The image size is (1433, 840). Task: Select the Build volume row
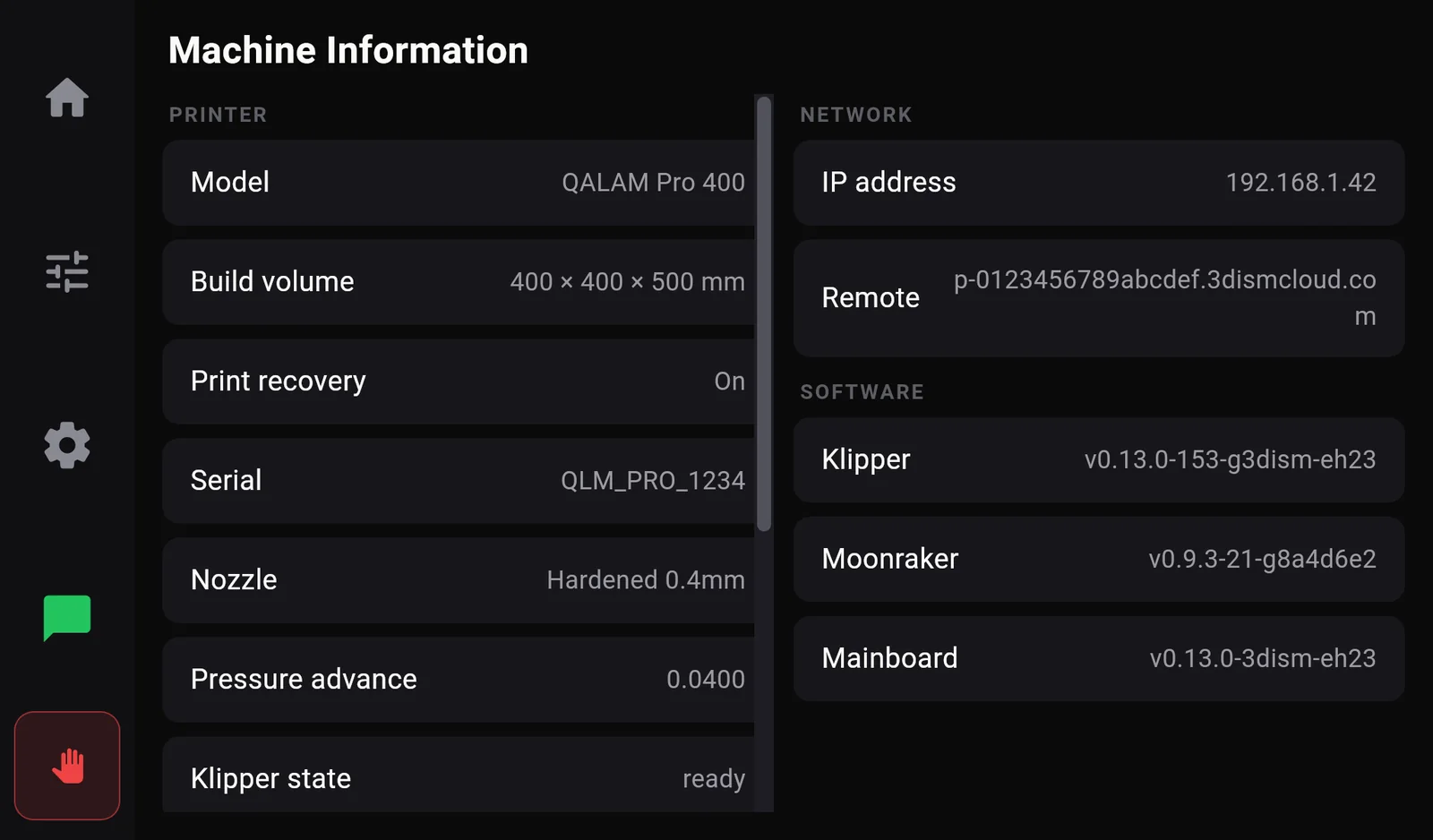point(459,282)
